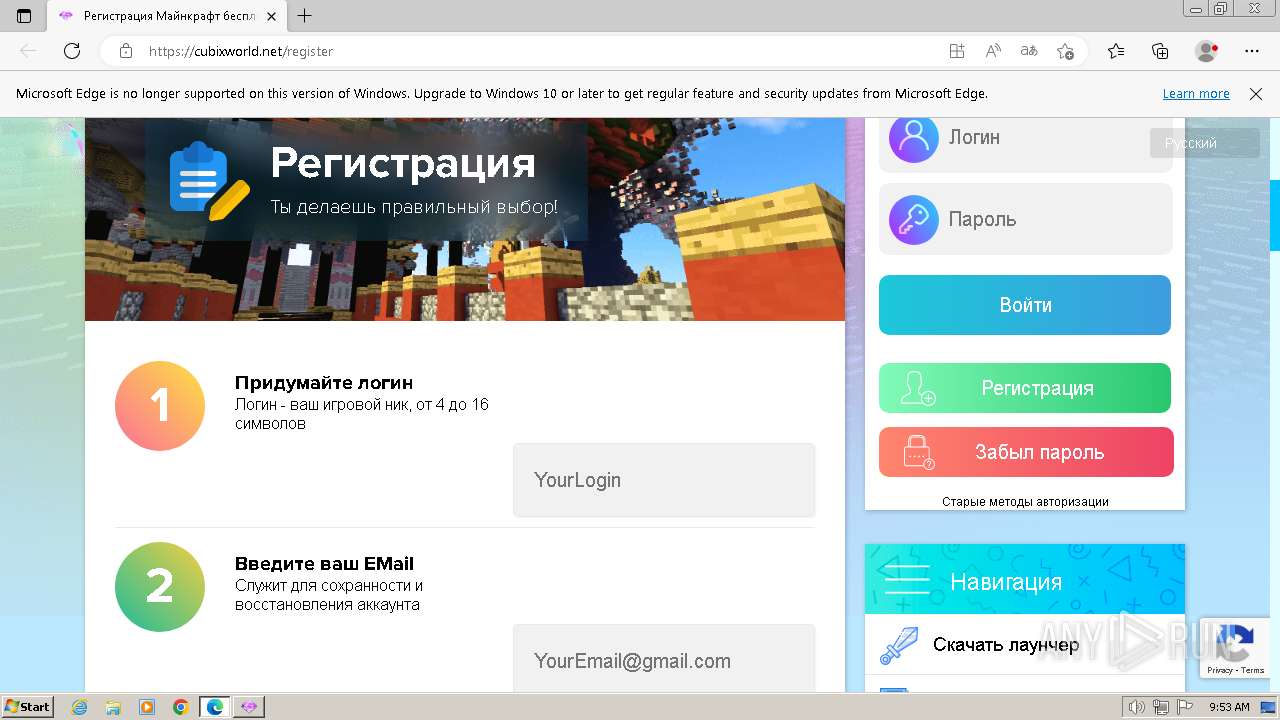
Task: Open Internet Explorer from the taskbar
Action: [79, 707]
